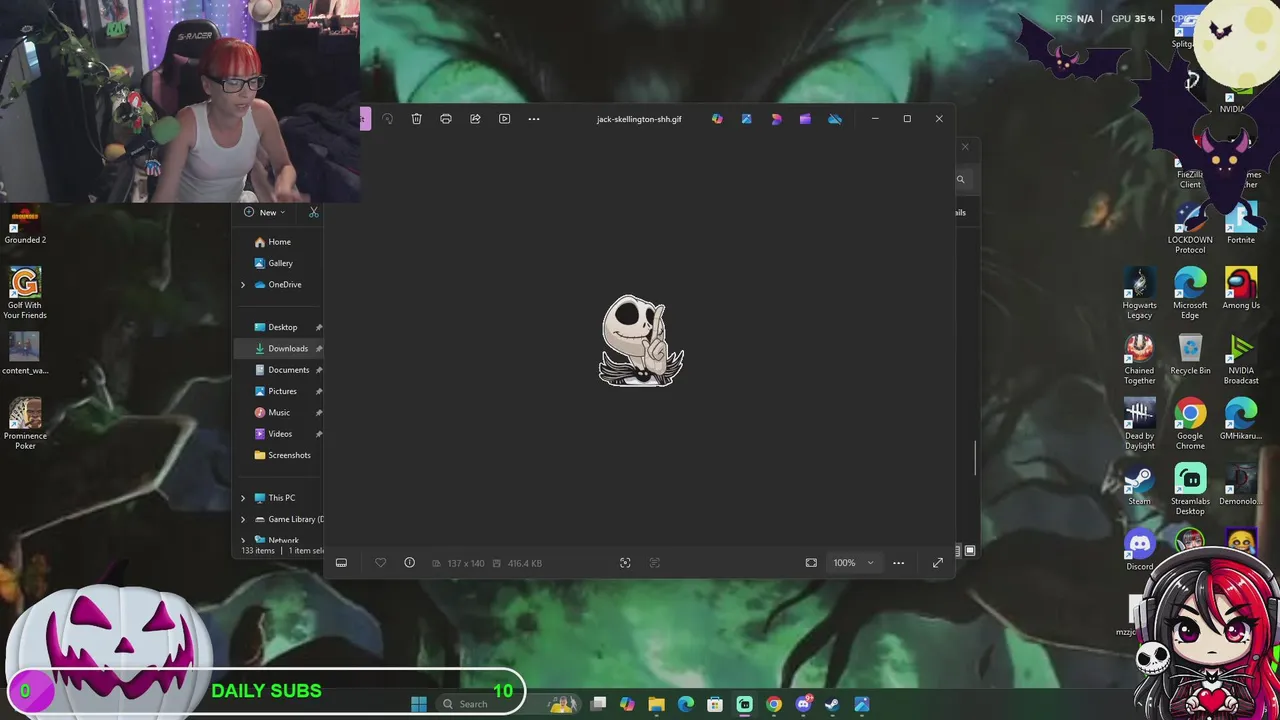Click the zoom to fit icon
The height and width of the screenshot is (720, 1280).
811,563
